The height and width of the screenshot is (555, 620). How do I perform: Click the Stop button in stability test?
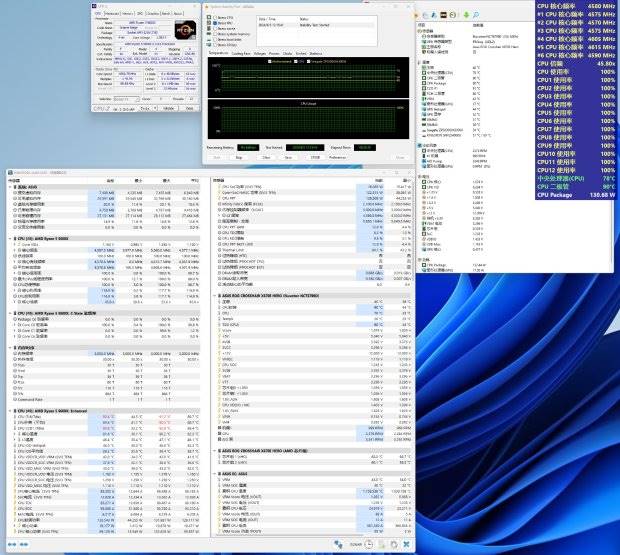tap(239, 157)
